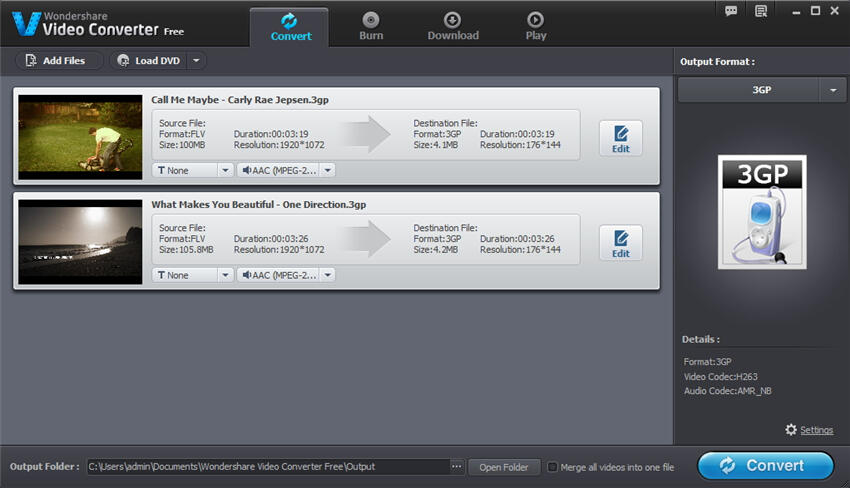The width and height of the screenshot is (850, 488).
Task: Open the feedback chat bubble icon
Action: (731, 11)
